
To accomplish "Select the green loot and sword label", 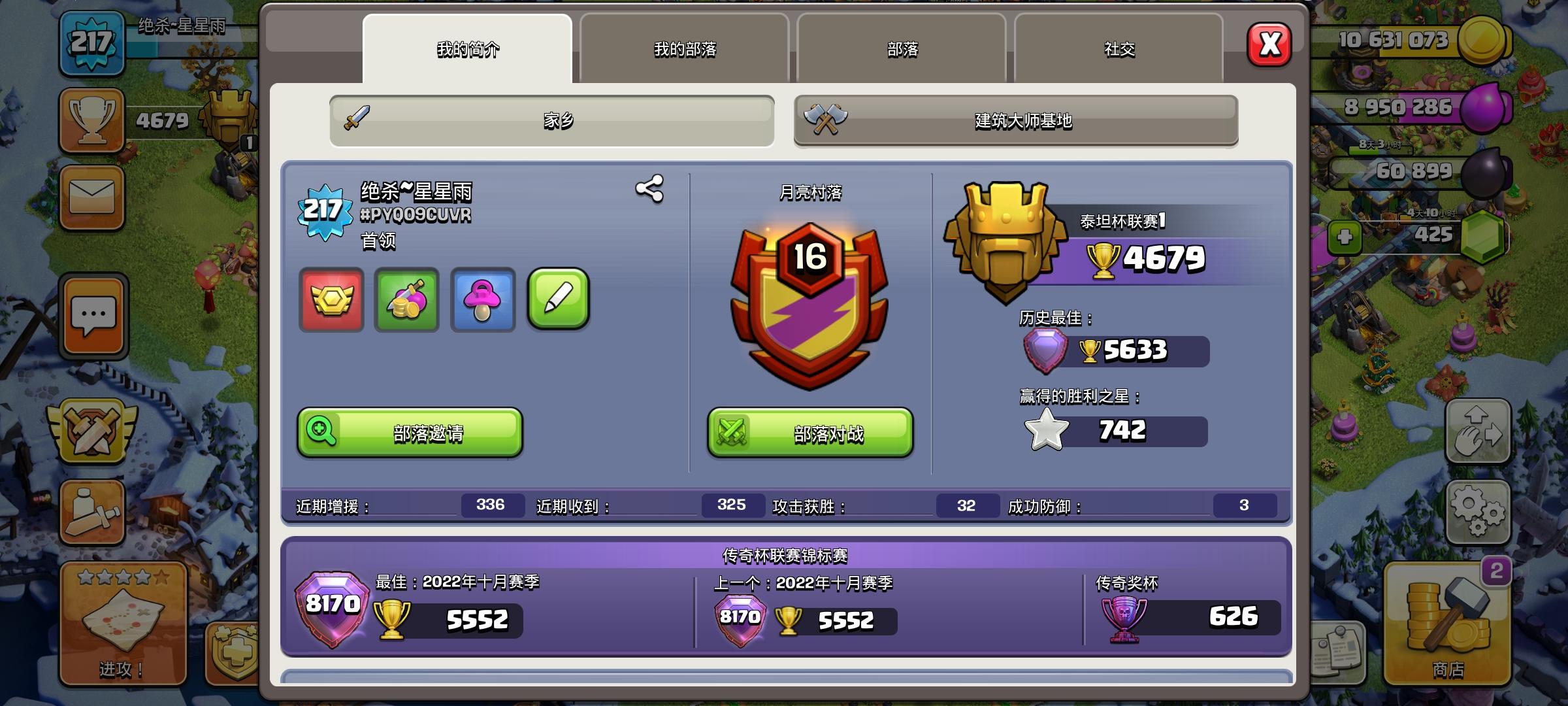I will pos(406,300).
